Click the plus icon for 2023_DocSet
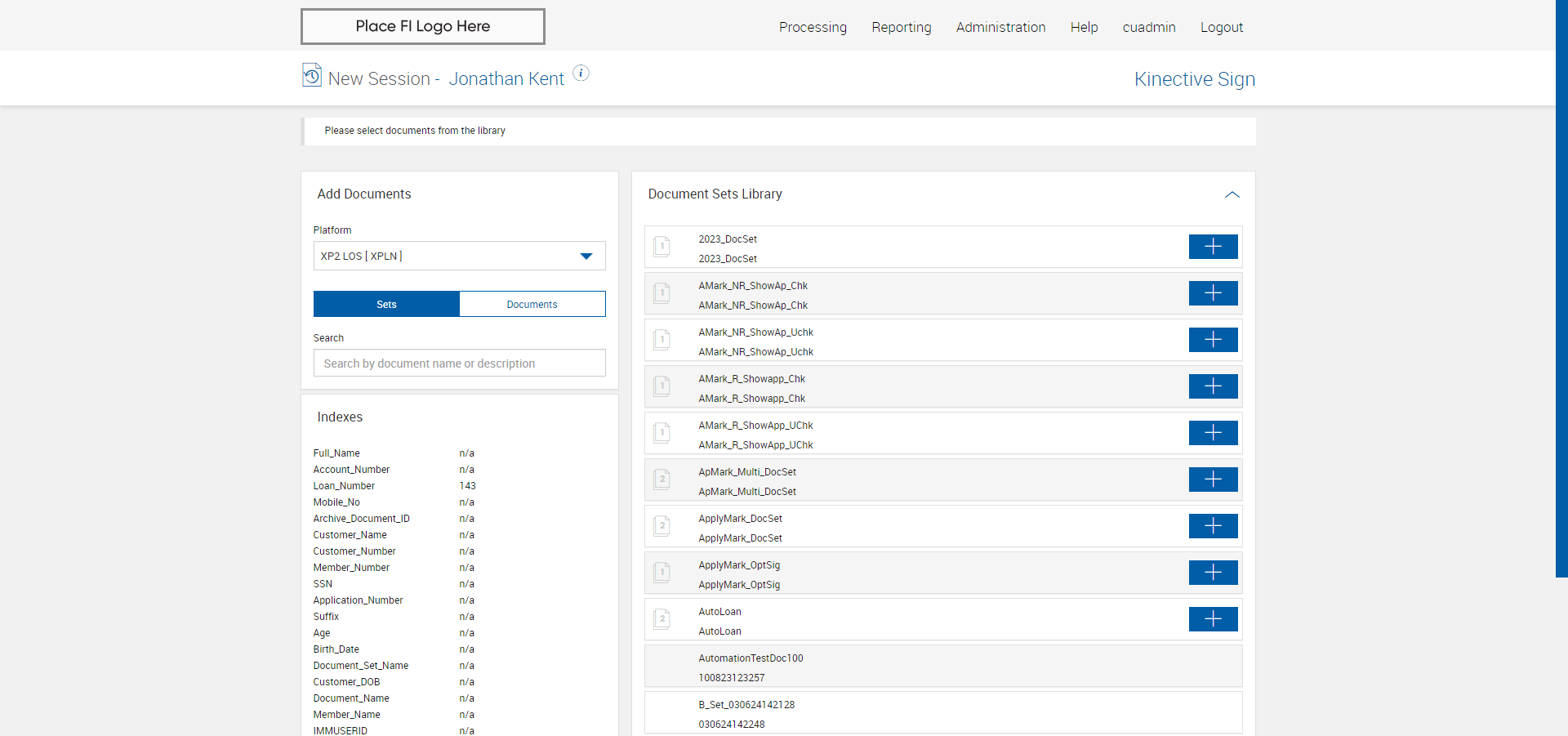 [x=1213, y=247]
